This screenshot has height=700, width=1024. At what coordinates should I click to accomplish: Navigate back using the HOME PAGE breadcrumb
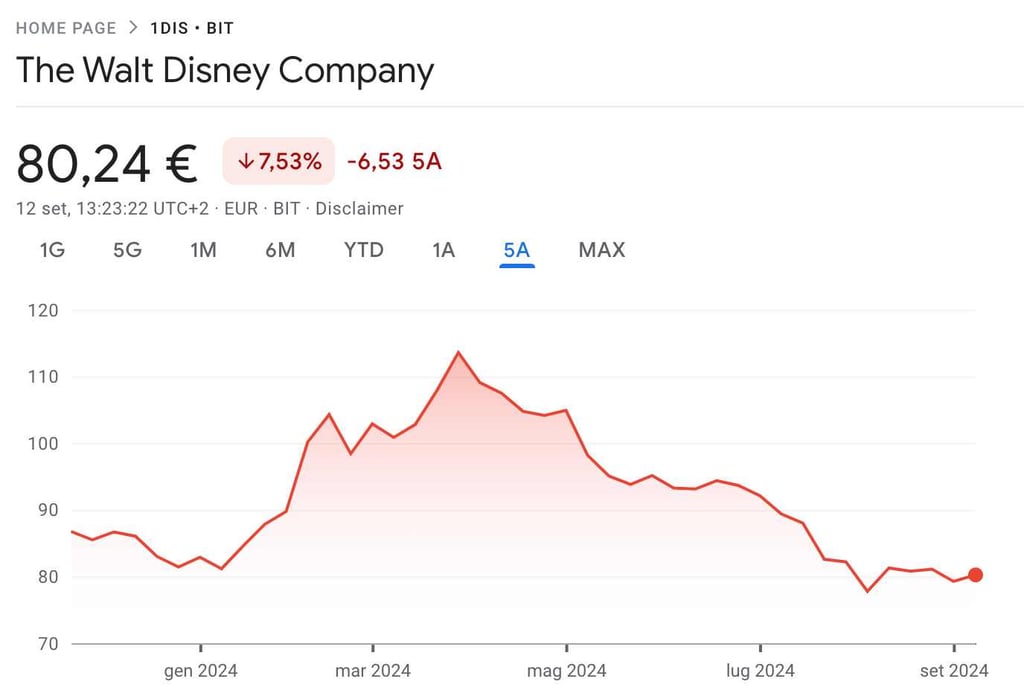tap(66, 28)
